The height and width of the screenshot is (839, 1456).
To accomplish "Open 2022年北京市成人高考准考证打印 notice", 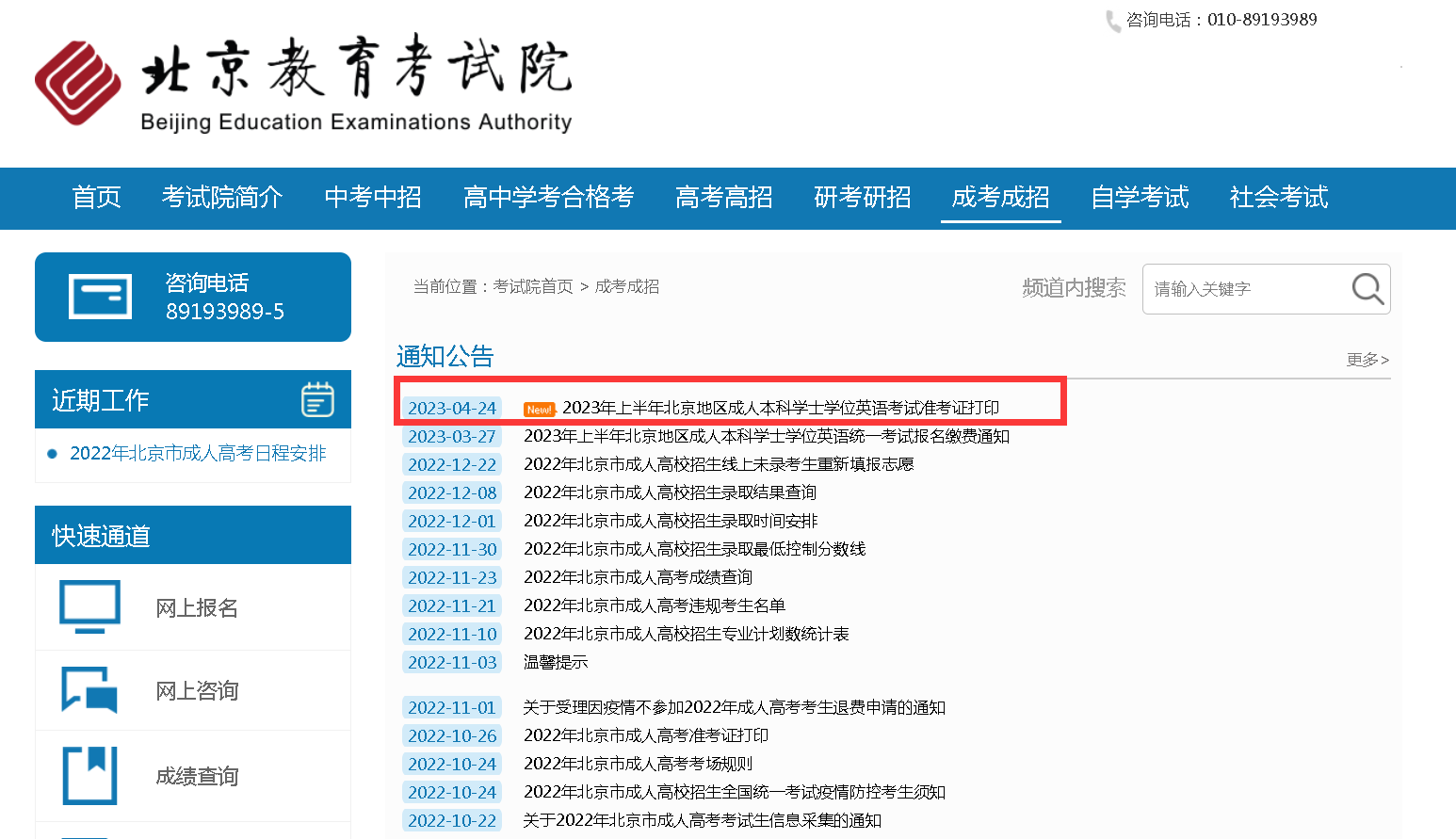I will (646, 735).
